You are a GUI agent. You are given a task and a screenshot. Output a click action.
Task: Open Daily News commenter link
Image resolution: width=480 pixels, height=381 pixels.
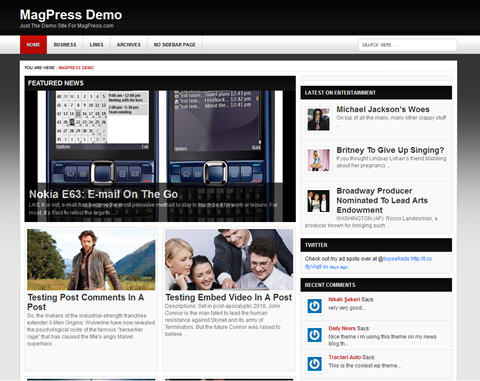tap(342, 328)
